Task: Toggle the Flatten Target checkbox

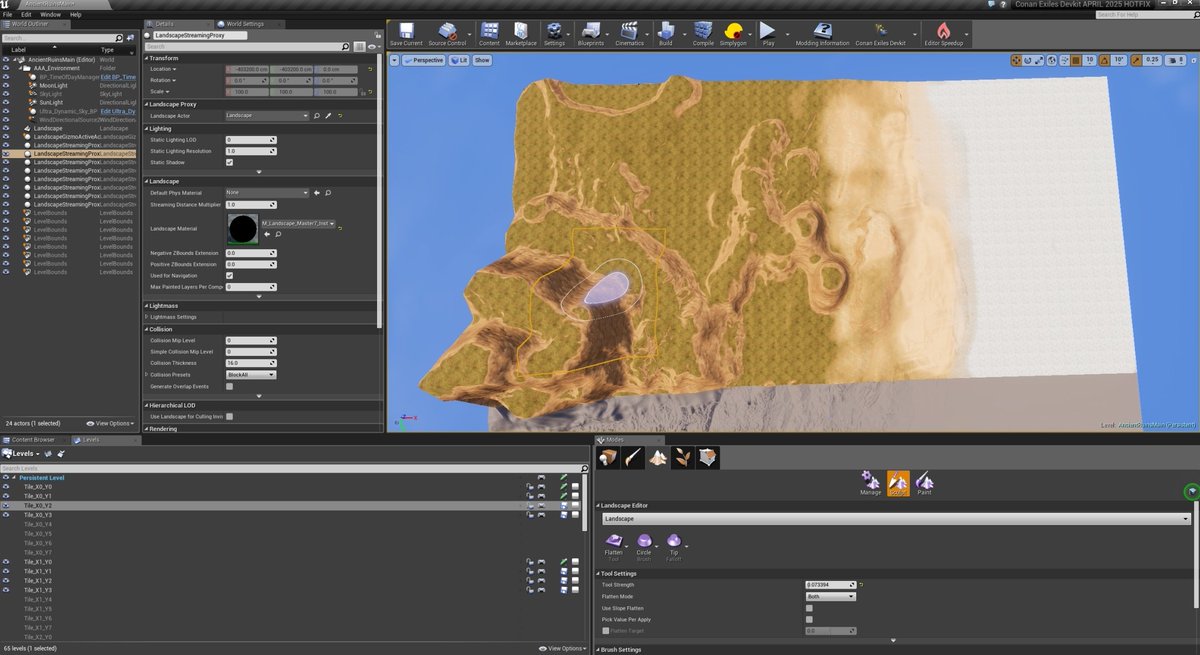Action: point(604,631)
